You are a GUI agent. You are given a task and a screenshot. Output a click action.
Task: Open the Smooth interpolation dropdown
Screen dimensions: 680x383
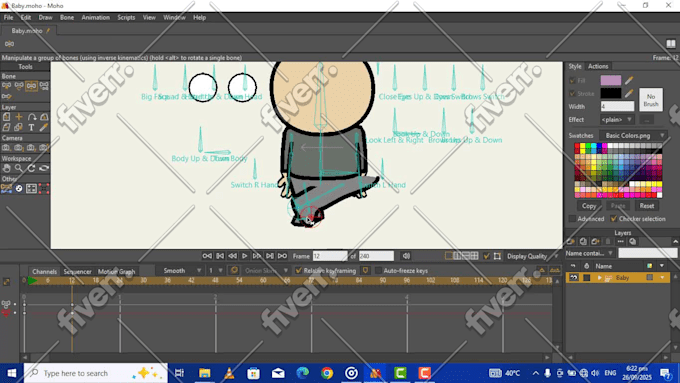pyautogui.click(x=181, y=271)
